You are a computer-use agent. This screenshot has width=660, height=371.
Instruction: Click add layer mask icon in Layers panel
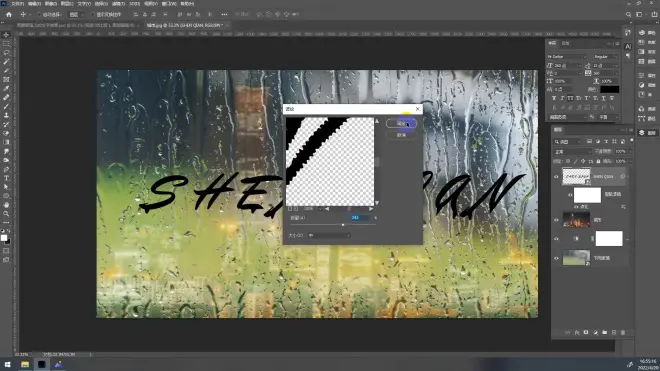[586, 333]
